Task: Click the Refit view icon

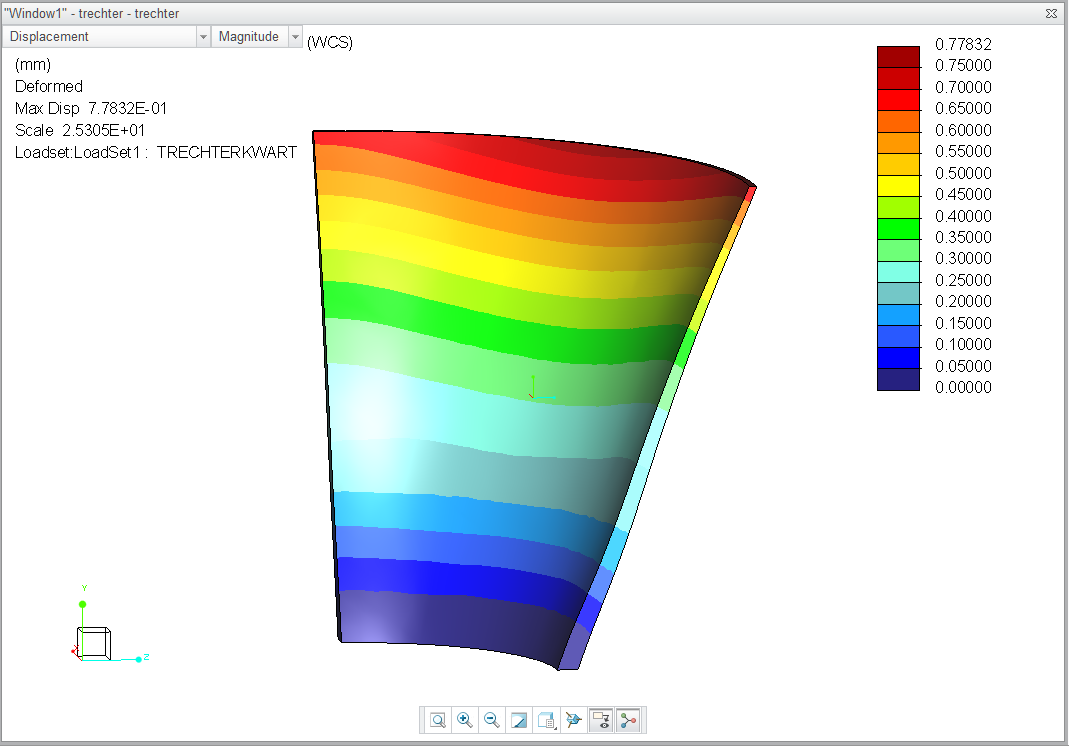Action: coord(438,720)
